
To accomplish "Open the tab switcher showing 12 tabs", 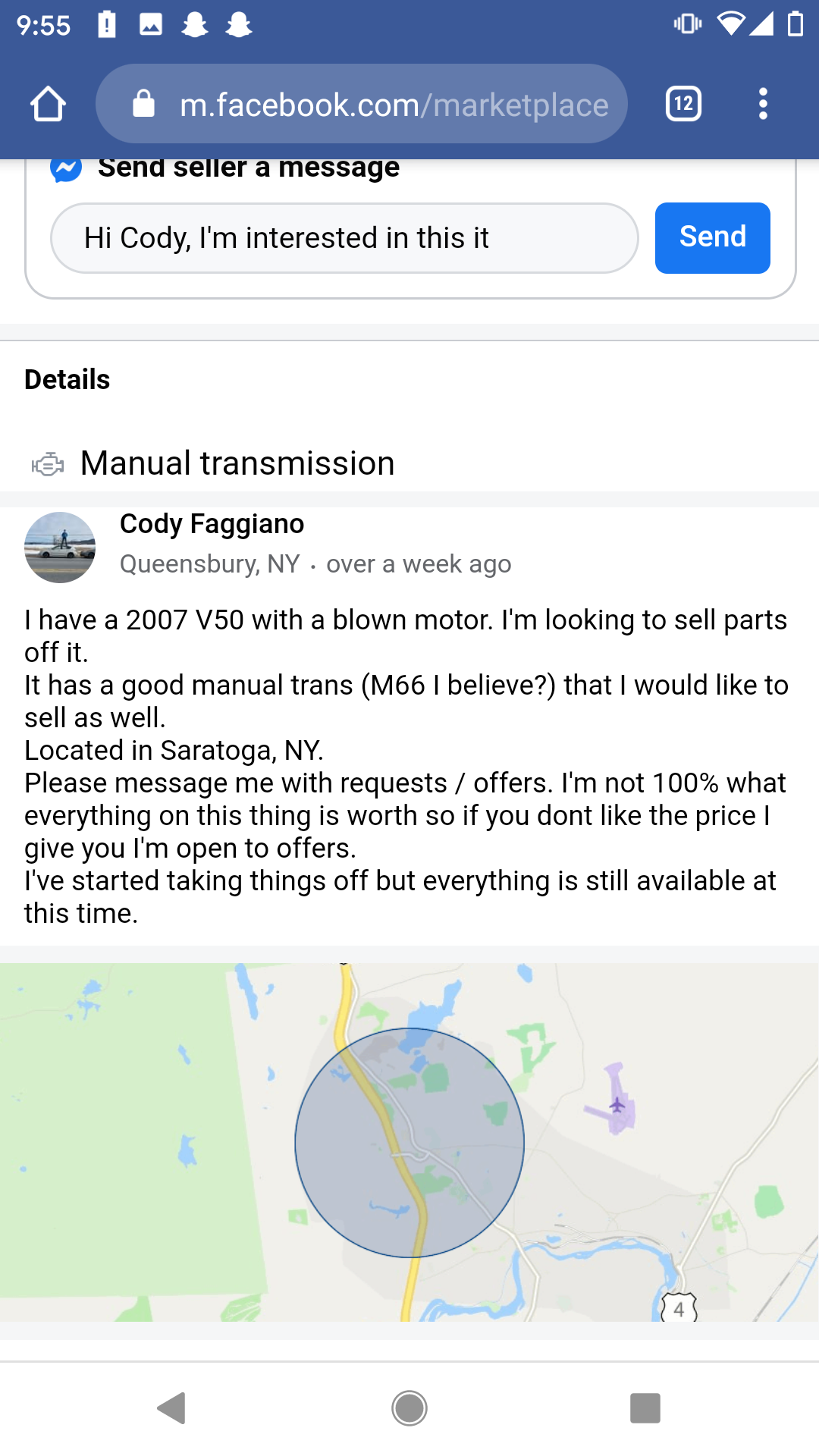I will point(683,104).
